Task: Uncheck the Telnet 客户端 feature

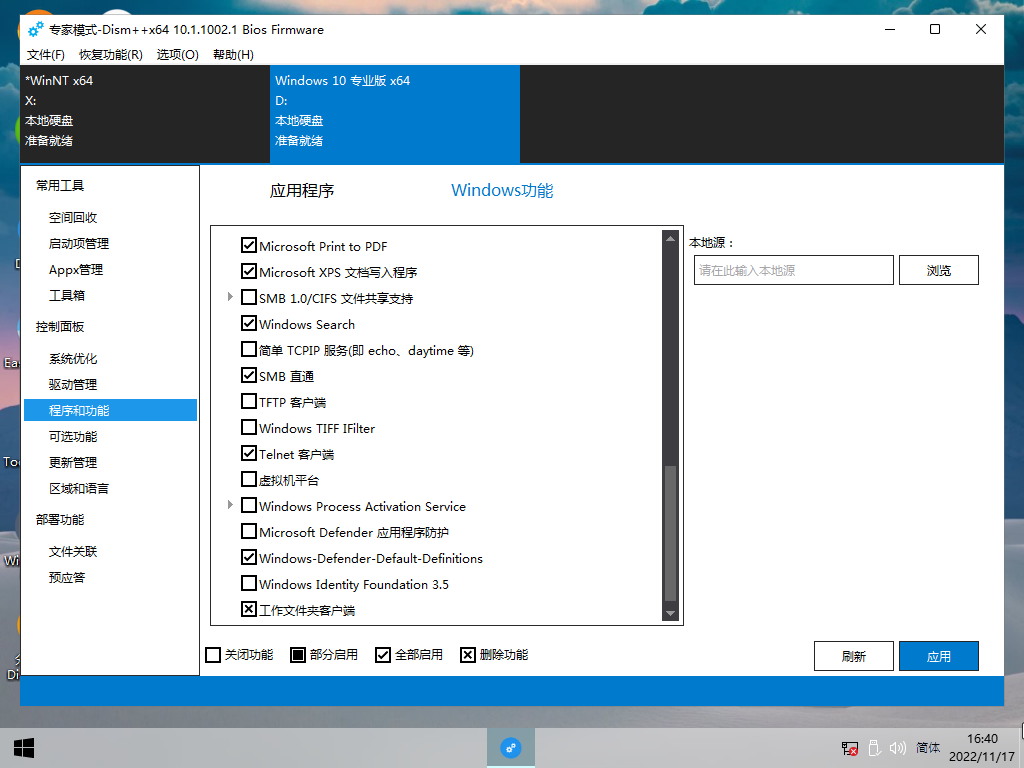Action: [248, 454]
